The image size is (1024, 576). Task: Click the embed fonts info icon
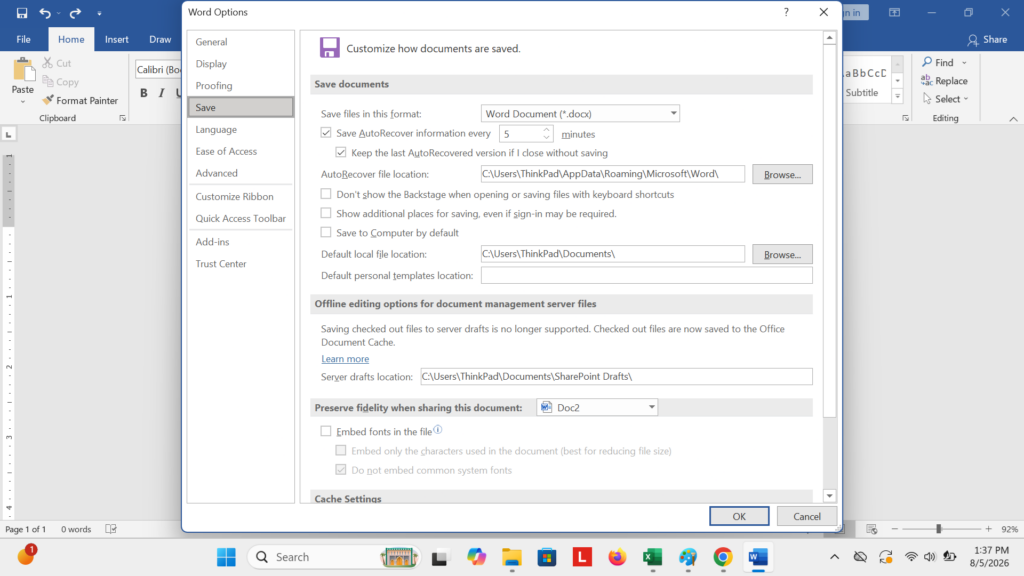[x=438, y=429]
